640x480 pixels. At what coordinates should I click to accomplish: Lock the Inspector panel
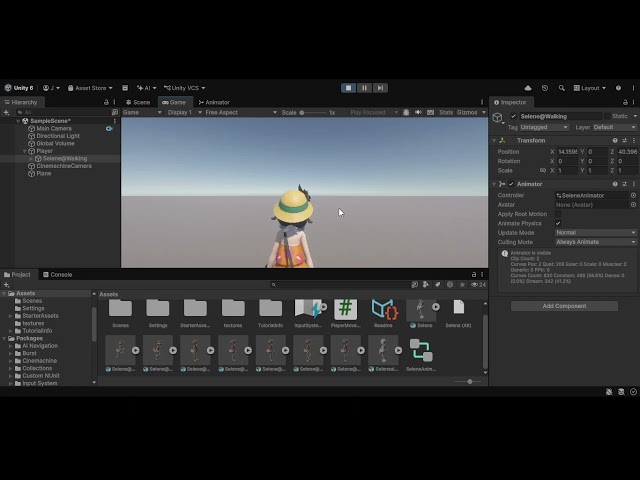[x=625, y=102]
